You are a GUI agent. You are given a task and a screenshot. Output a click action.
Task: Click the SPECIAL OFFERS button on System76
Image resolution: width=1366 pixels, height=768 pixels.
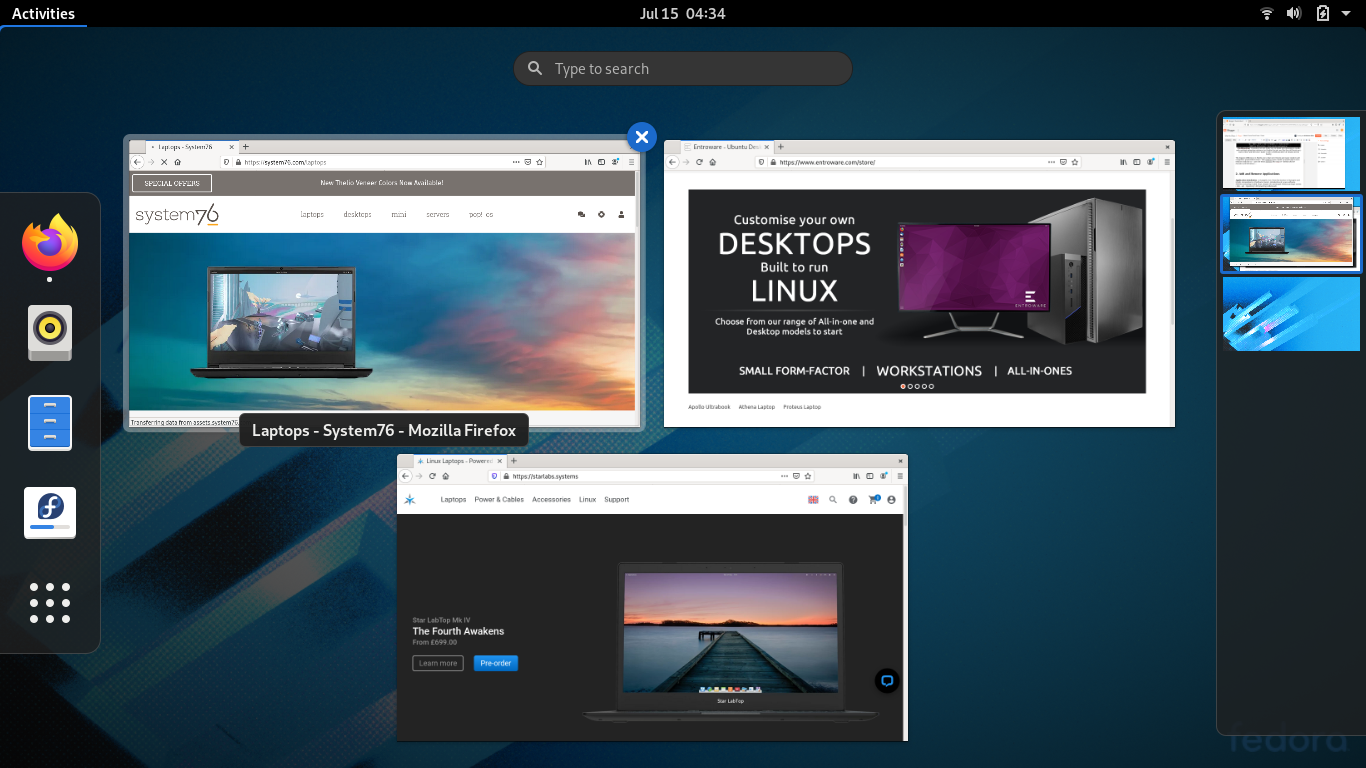pyautogui.click(x=172, y=183)
